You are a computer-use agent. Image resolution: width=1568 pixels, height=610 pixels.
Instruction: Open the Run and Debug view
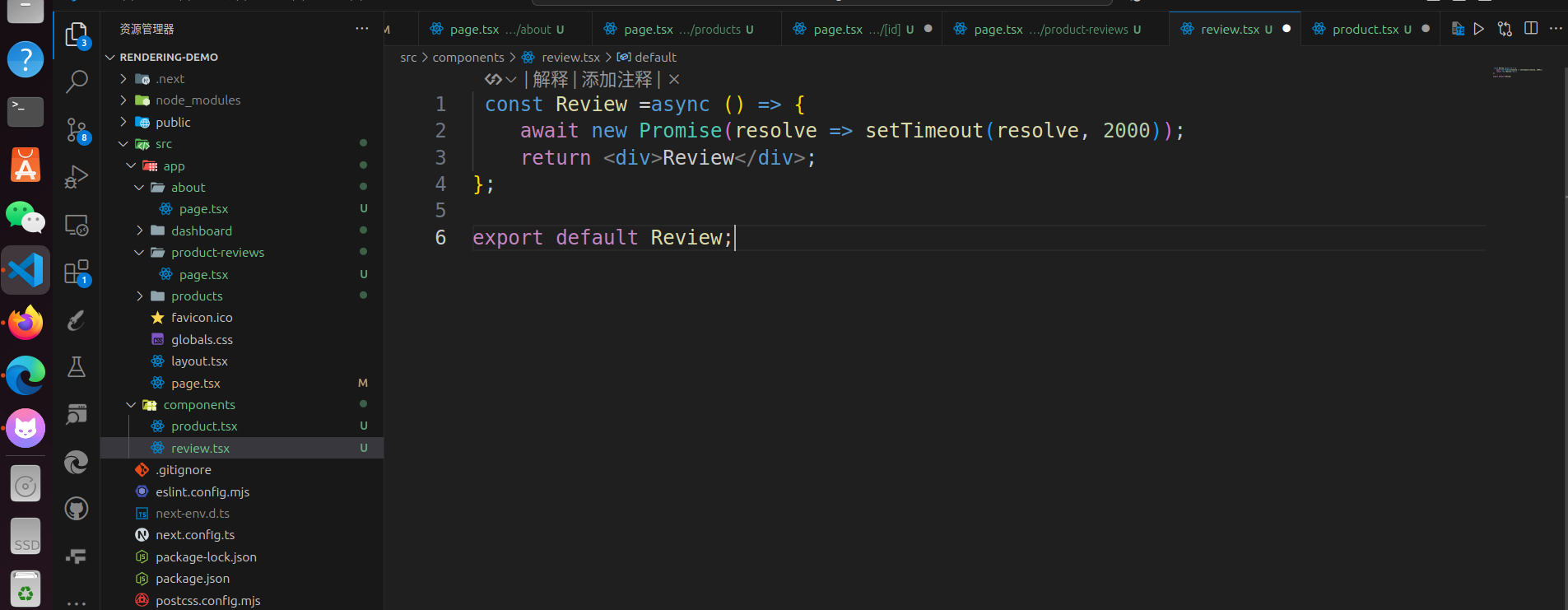click(77, 177)
